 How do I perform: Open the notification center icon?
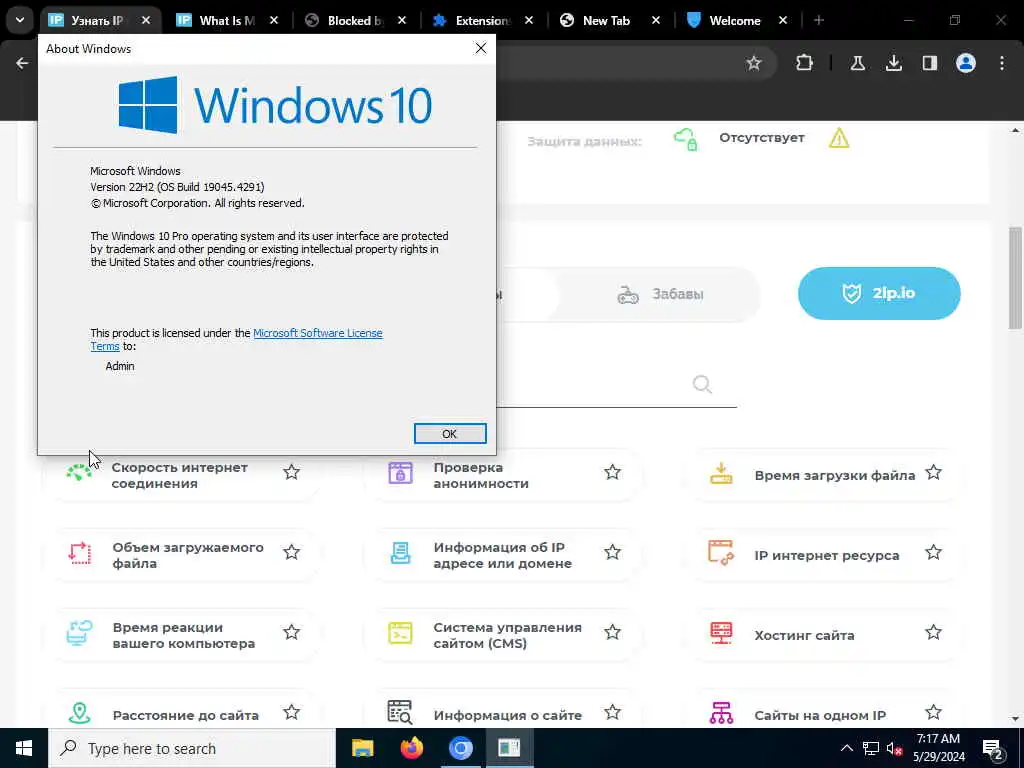click(x=992, y=748)
